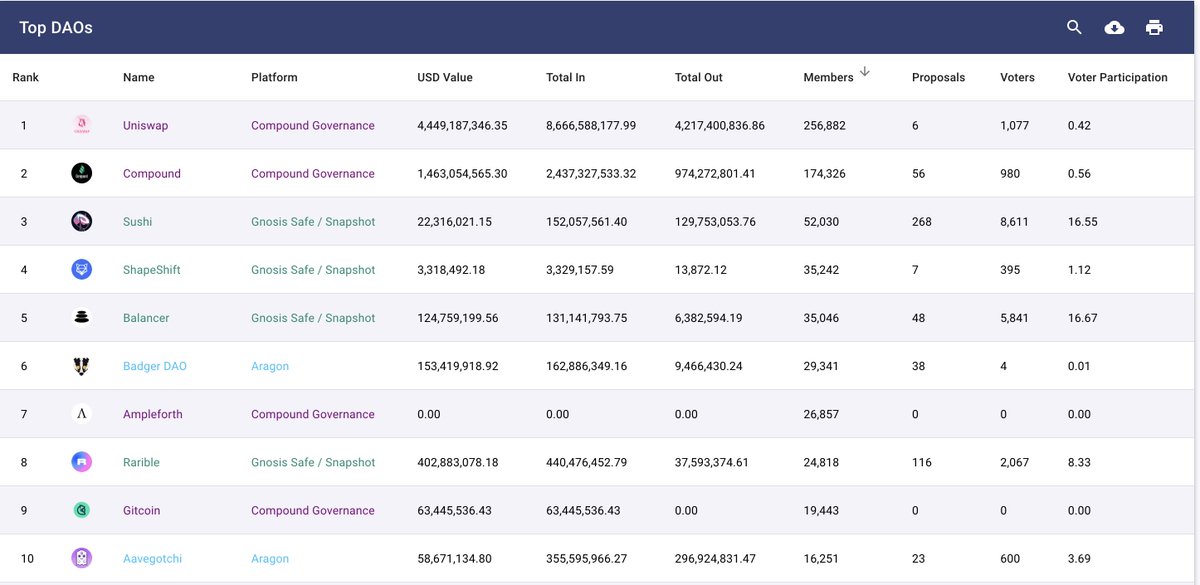Sort by the Rank column header
This screenshot has width=1200, height=585.
click(x=25, y=77)
